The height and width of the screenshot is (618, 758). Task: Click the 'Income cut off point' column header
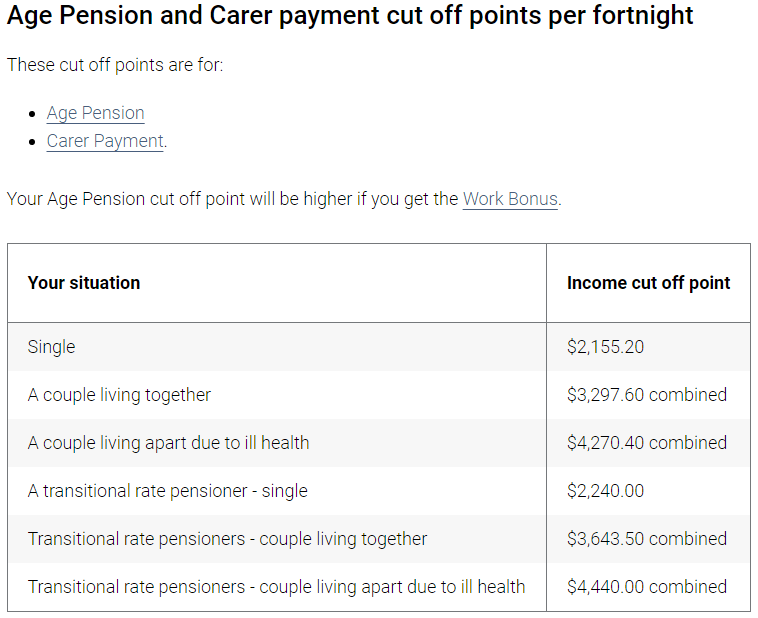point(648,283)
